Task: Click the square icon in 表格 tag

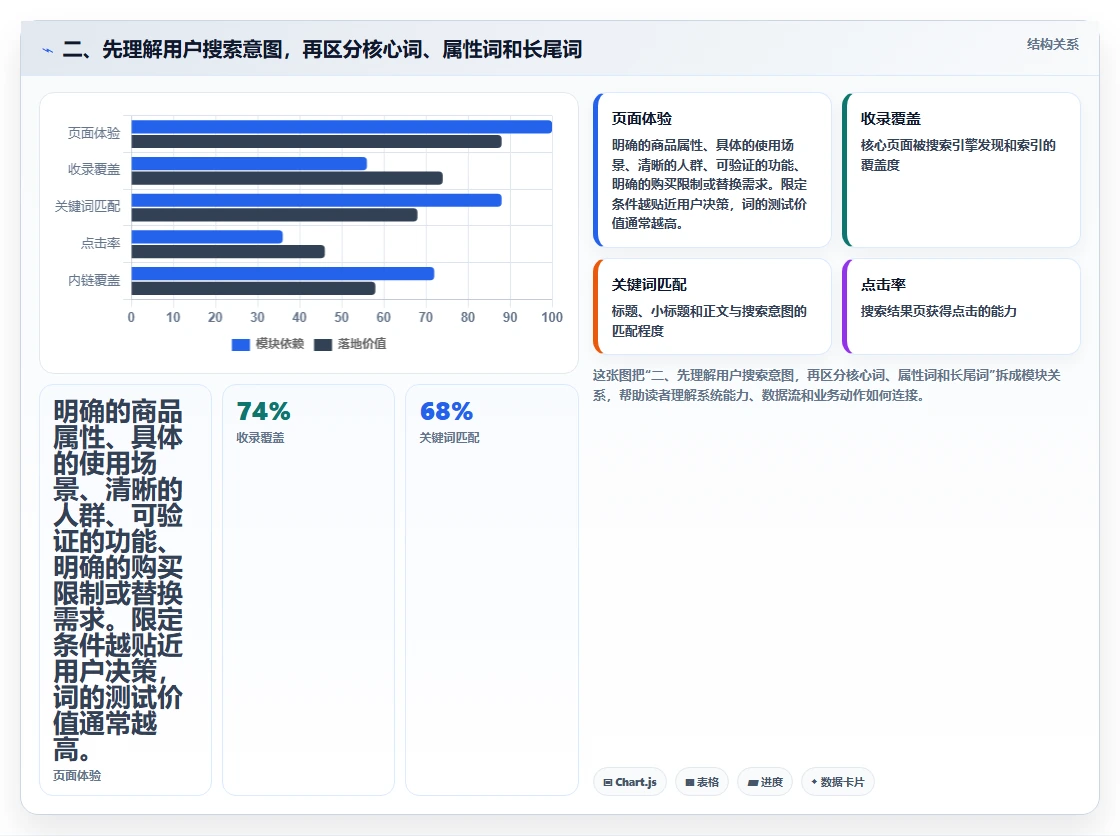Action: click(x=690, y=782)
